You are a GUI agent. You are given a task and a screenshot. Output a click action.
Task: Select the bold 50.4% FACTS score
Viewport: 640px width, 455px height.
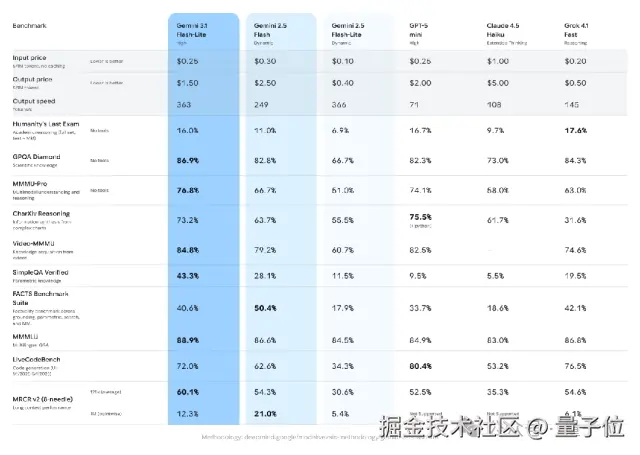tap(266, 308)
